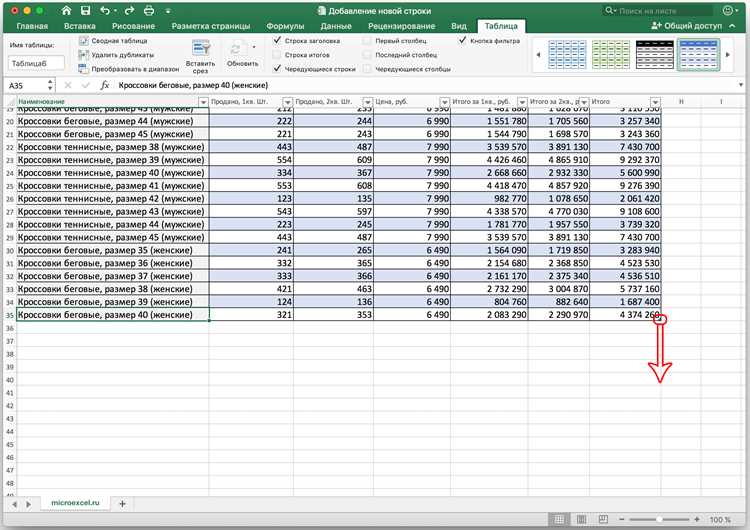750x530 pixels.
Task: Open the Данные tab
Action: pyautogui.click(x=336, y=26)
